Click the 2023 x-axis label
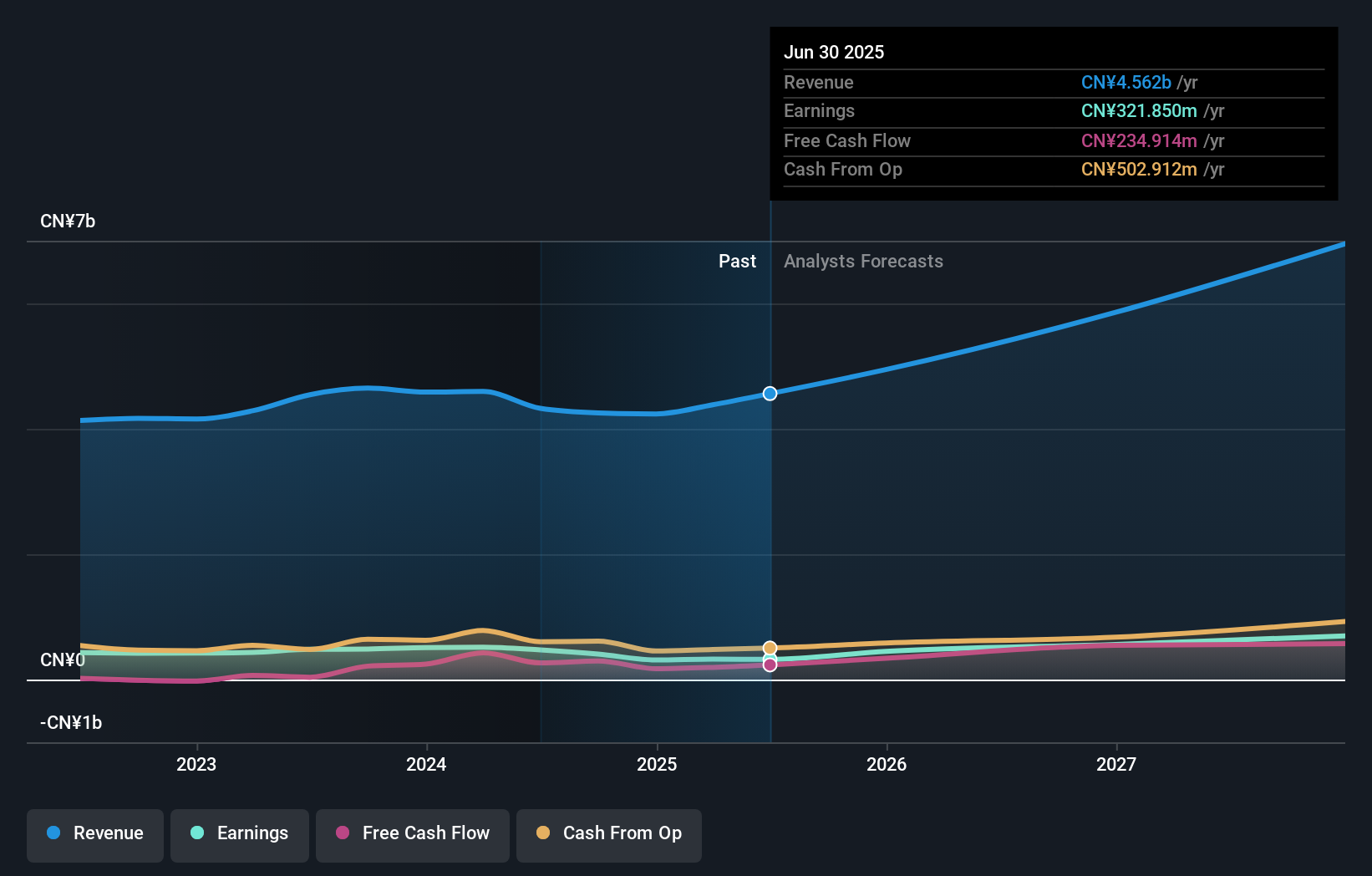Viewport: 1372px width, 876px height. pyautogui.click(x=196, y=764)
